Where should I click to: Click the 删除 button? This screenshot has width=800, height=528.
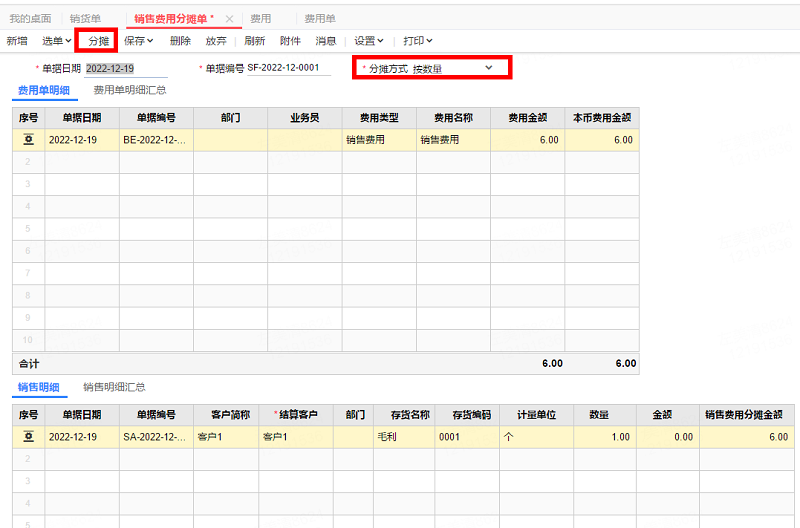point(180,41)
